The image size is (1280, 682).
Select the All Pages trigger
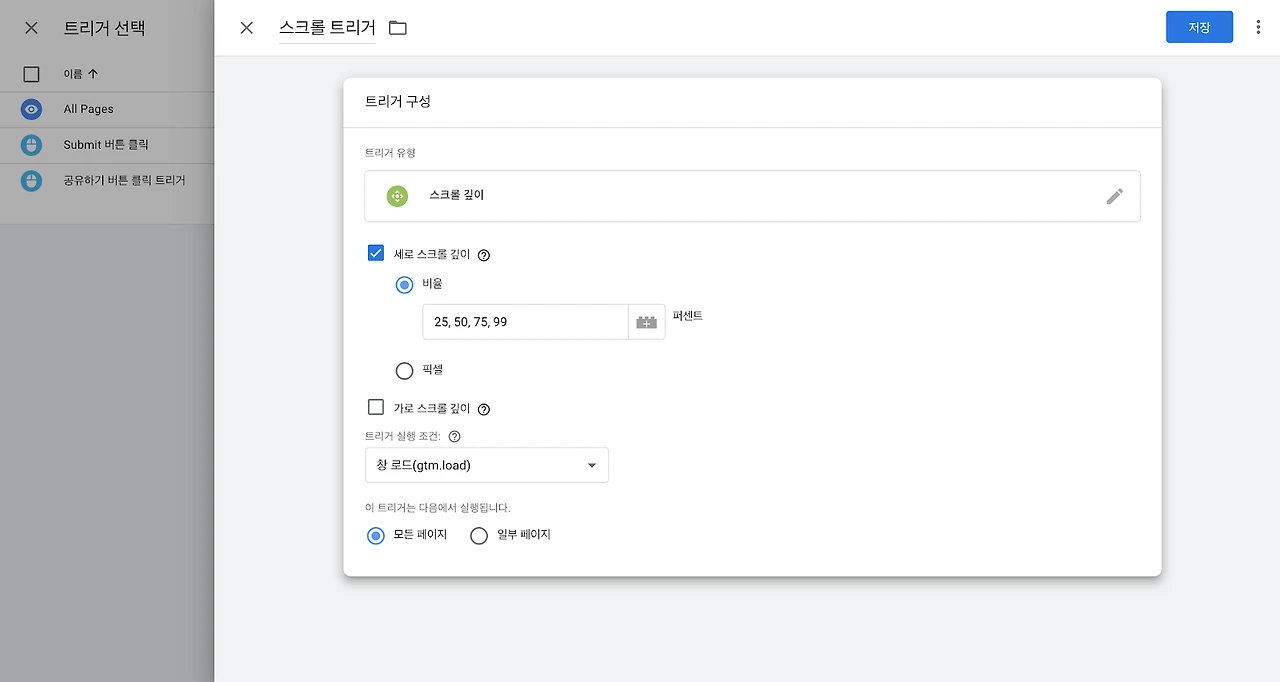click(x=89, y=109)
